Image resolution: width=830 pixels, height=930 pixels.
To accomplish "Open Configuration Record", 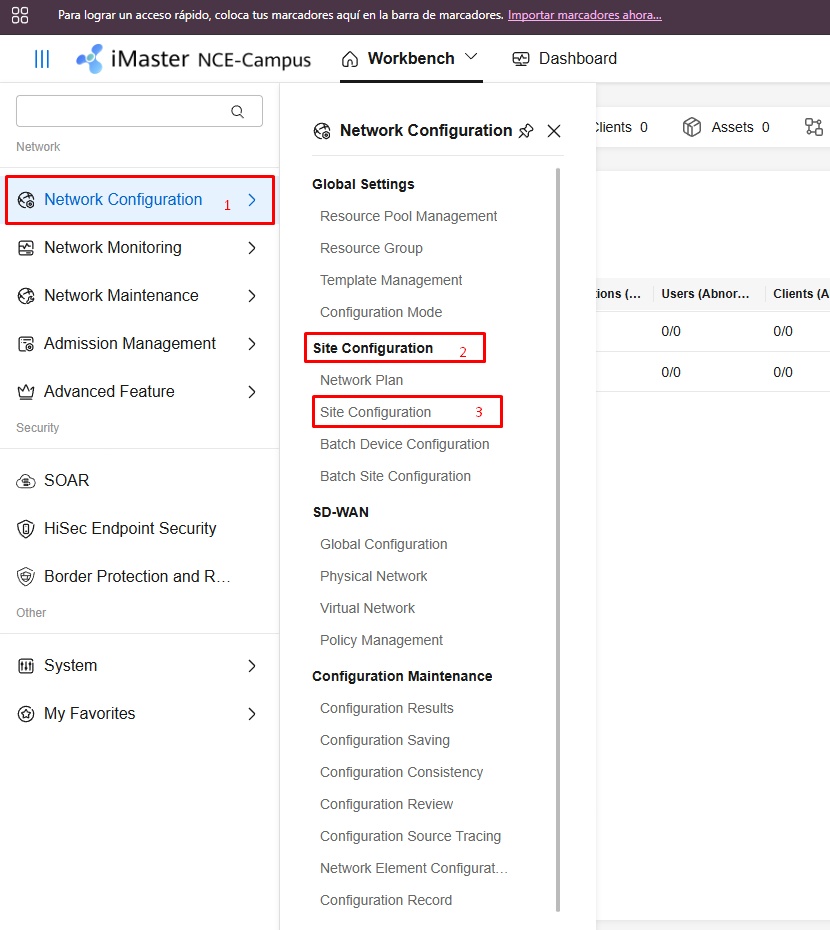I will [x=386, y=901].
